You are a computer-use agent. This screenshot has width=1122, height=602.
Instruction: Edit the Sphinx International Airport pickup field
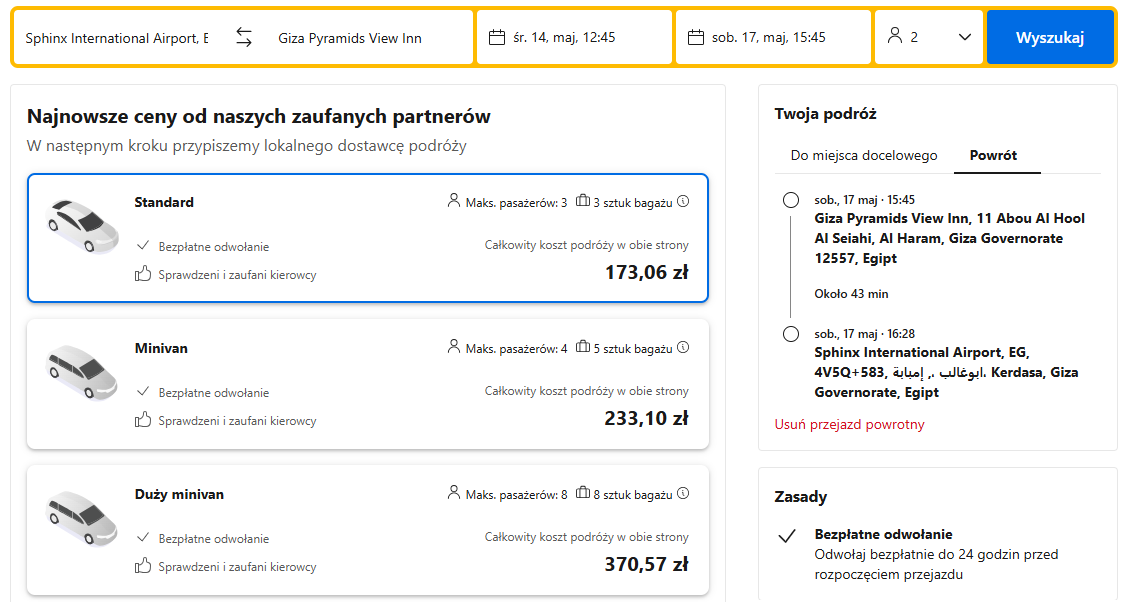click(x=117, y=38)
